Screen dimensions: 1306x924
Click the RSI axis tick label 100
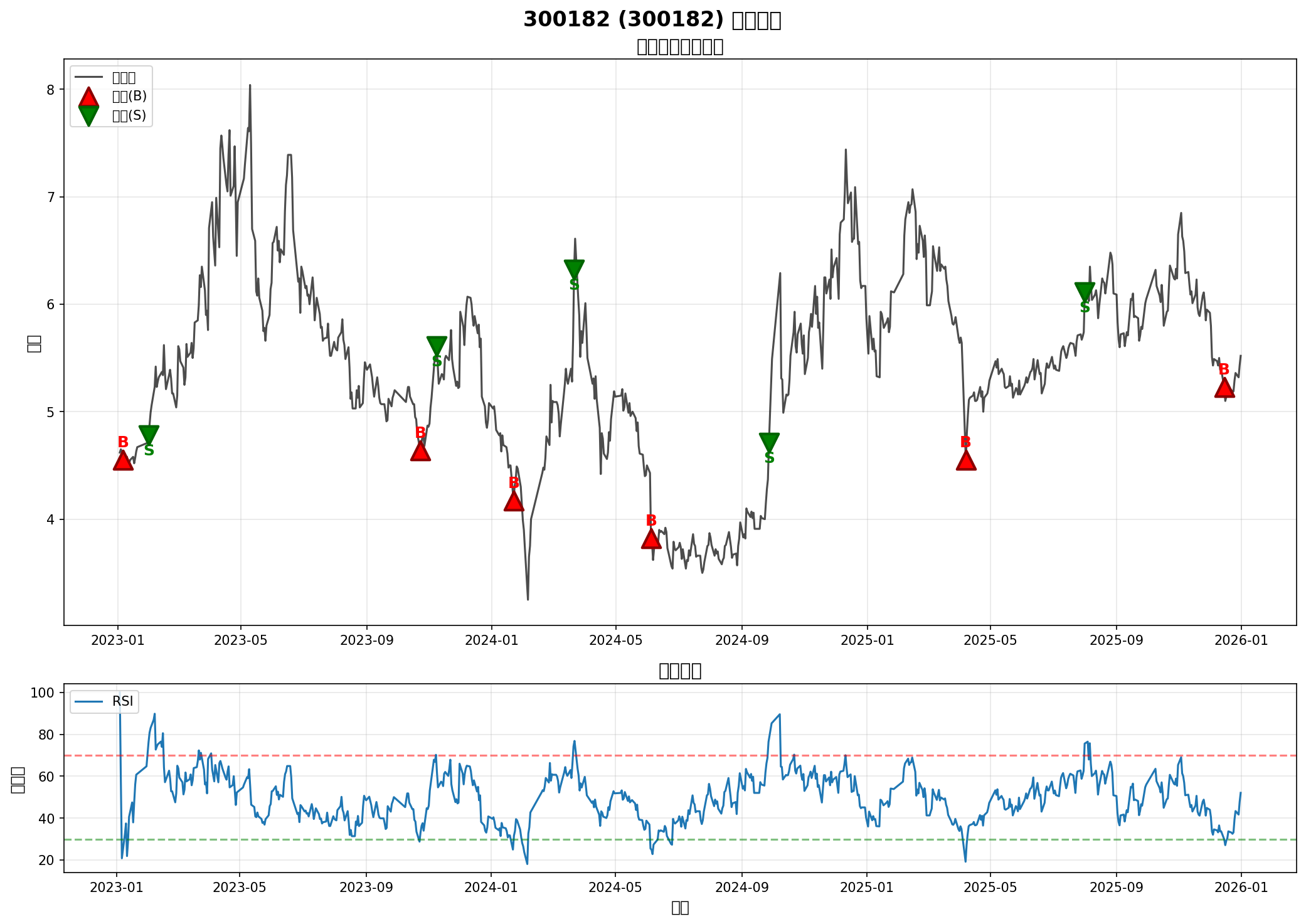click(x=41, y=693)
